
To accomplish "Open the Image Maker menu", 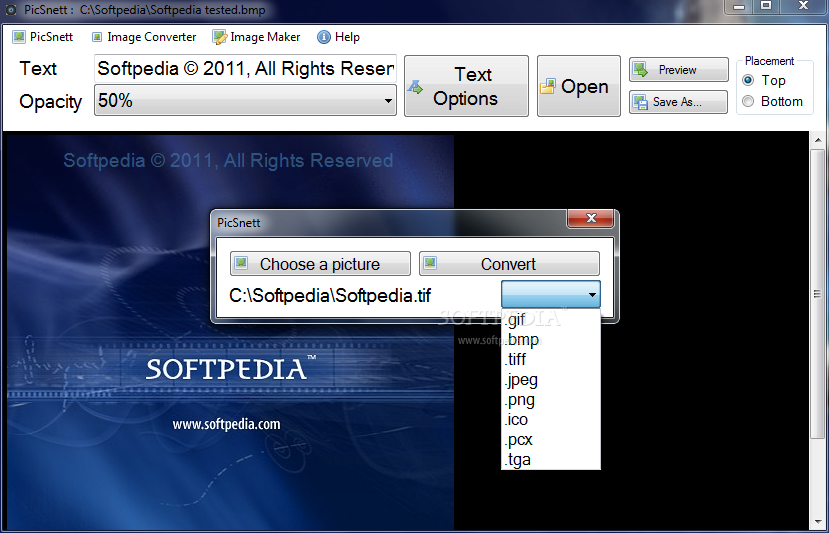I will 256,37.
